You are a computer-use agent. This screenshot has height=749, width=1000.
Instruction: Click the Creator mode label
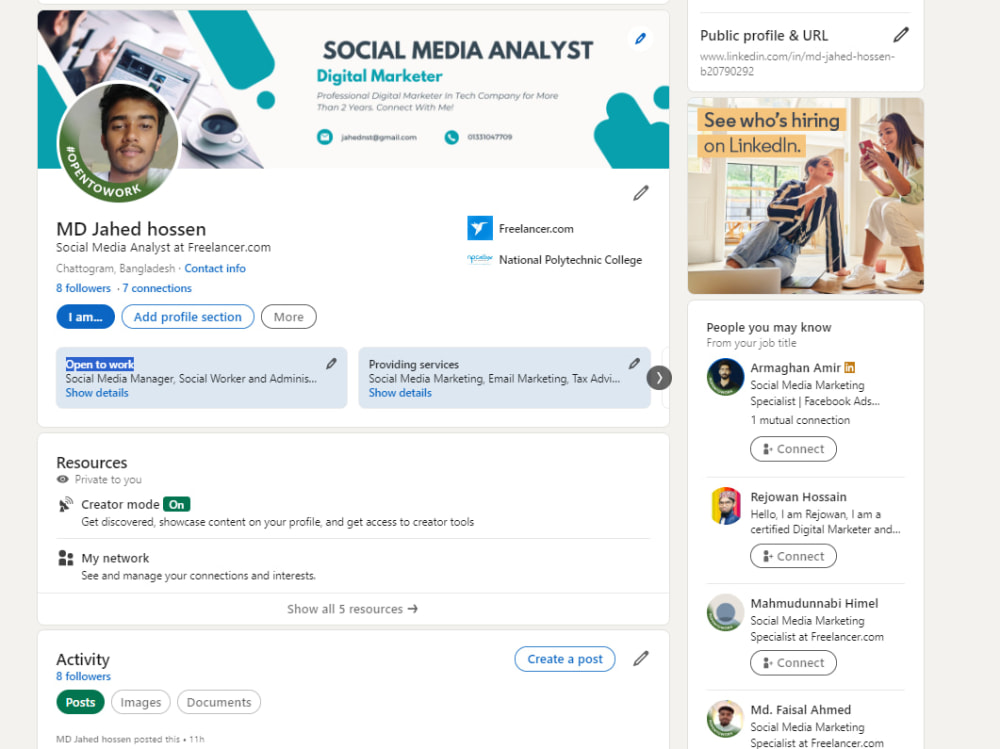120,505
